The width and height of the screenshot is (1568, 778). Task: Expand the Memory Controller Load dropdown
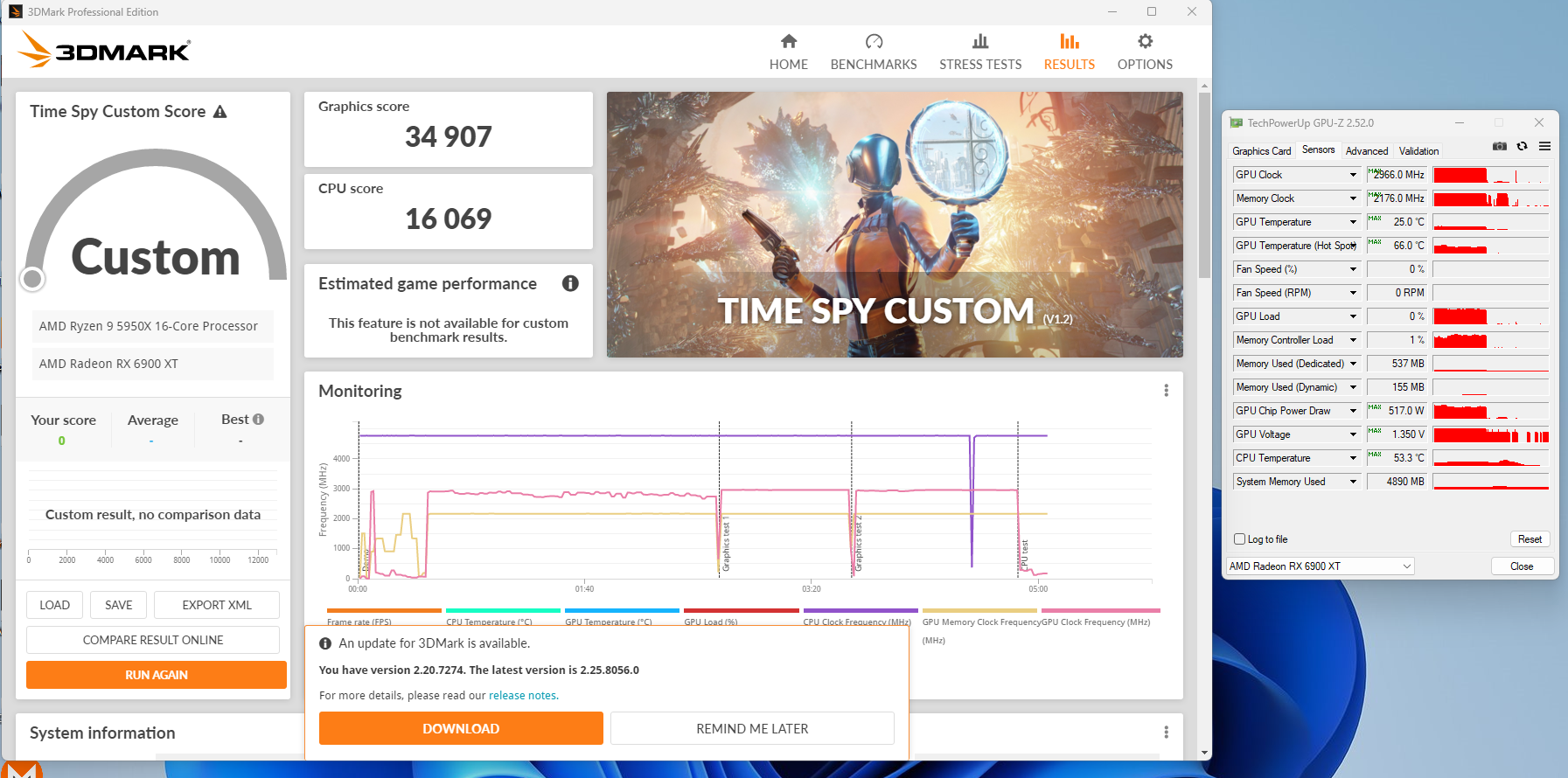[x=1353, y=340]
